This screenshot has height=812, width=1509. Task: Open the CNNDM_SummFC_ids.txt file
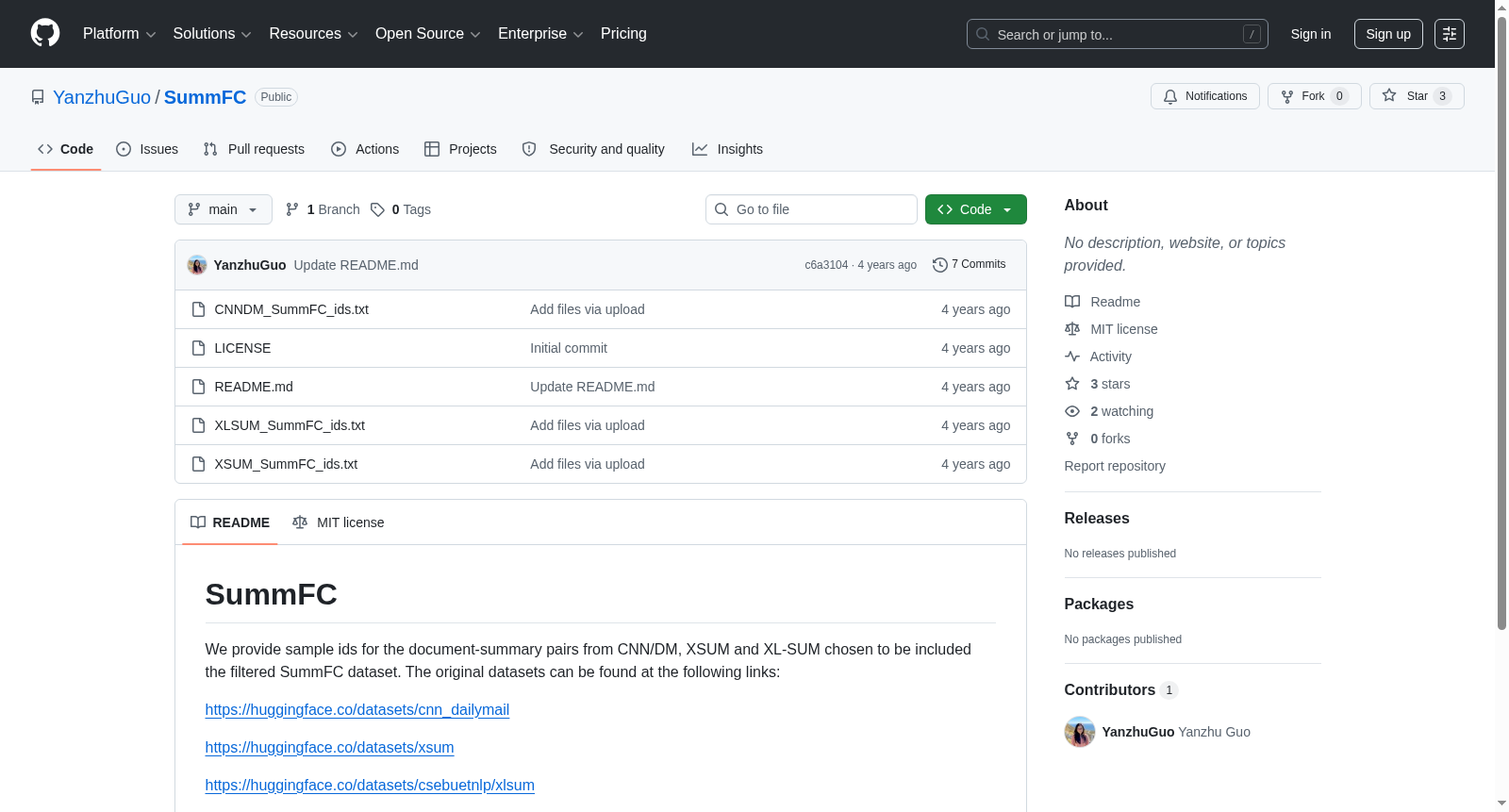[291, 309]
